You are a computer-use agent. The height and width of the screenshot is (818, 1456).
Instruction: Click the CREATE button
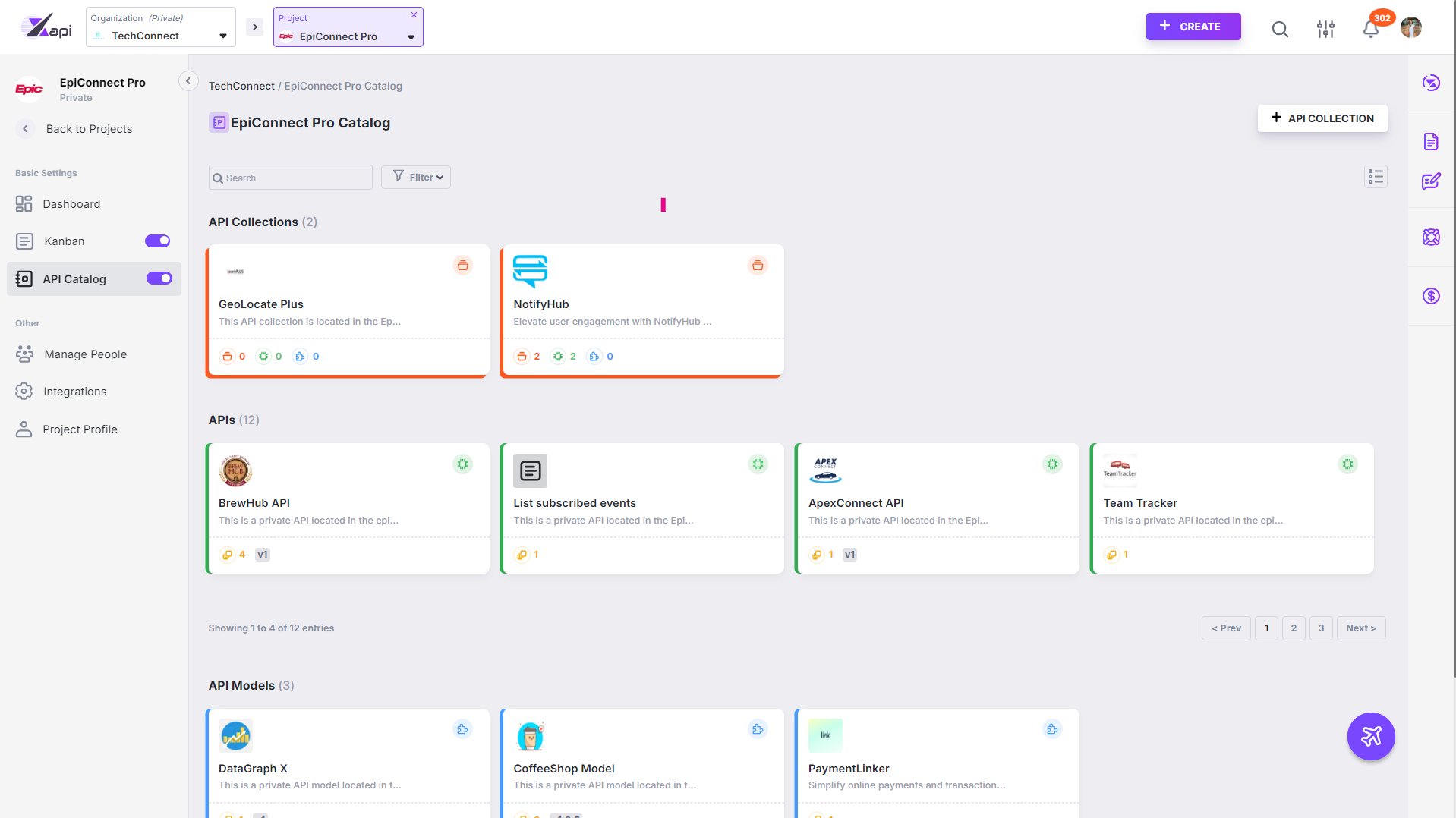pos(1193,27)
